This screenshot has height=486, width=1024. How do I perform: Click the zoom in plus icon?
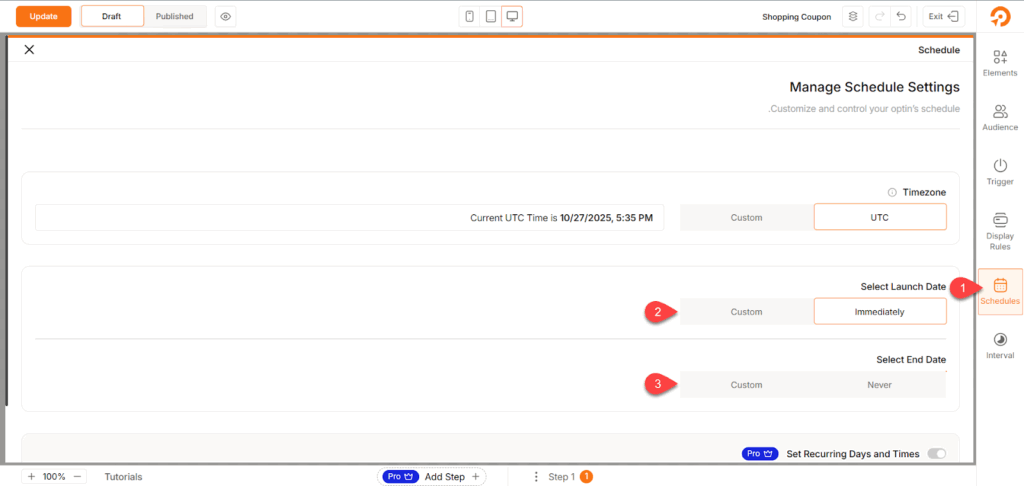point(31,477)
